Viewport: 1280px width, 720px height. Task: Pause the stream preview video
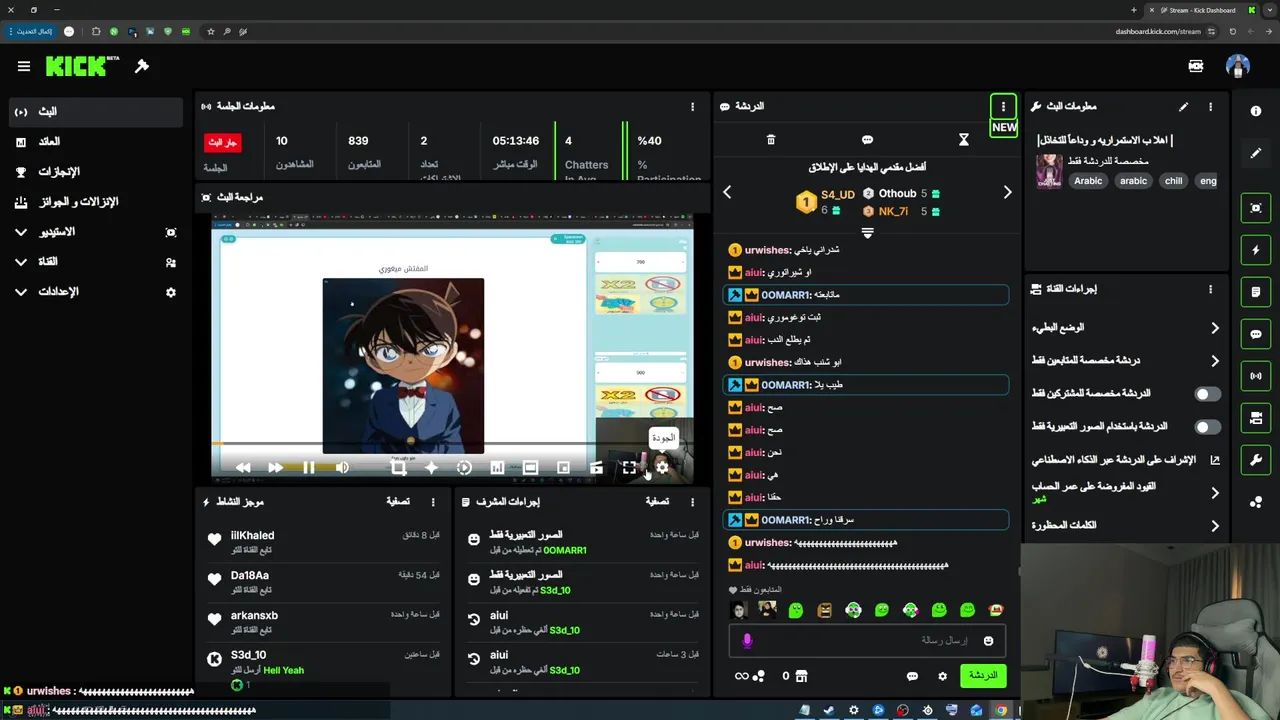coord(309,467)
